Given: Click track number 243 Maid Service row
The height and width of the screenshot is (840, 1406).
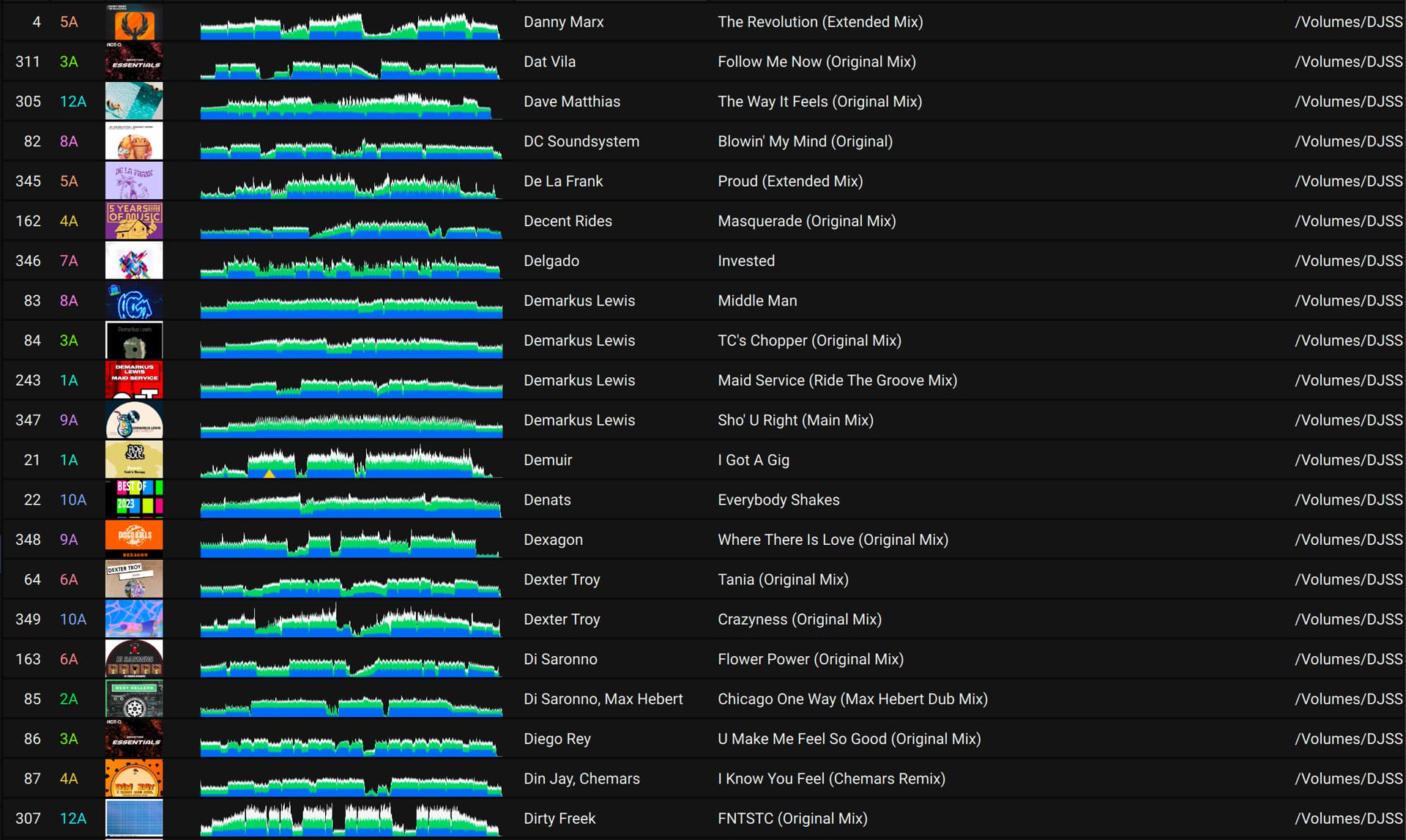Looking at the screenshot, I should click(x=28, y=380).
